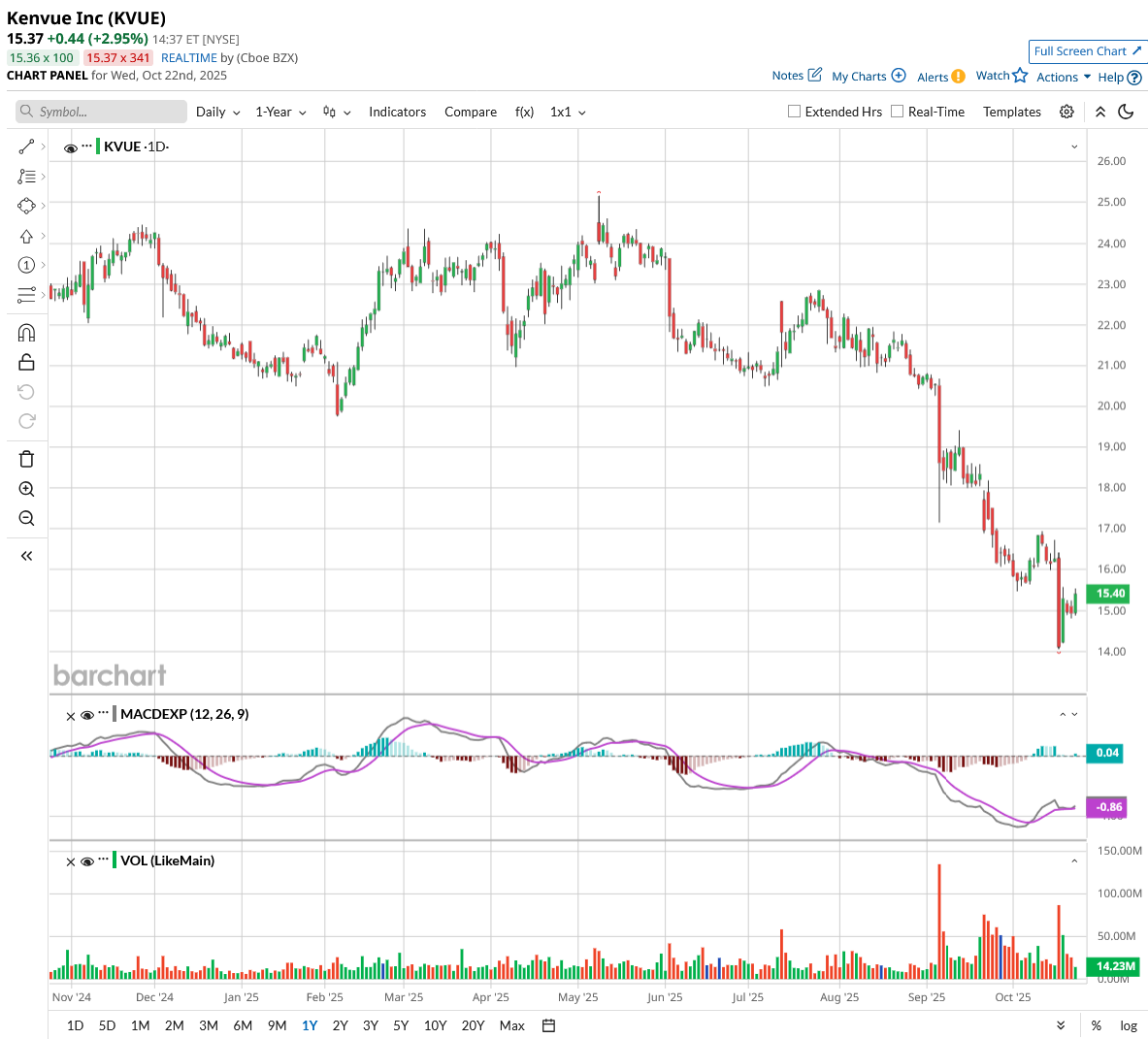This screenshot has width=1148, height=1039.
Task: Open the Help menu
Action: click(x=1120, y=77)
